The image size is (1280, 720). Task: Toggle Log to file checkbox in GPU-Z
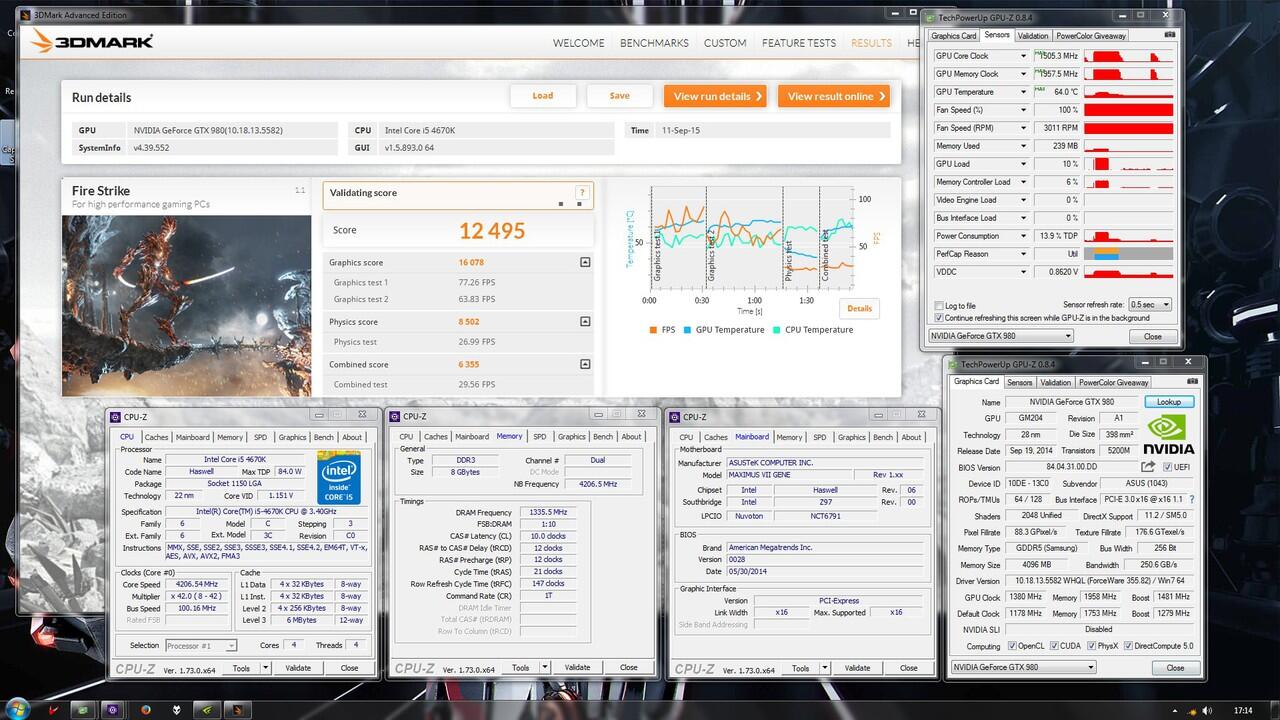point(938,306)
